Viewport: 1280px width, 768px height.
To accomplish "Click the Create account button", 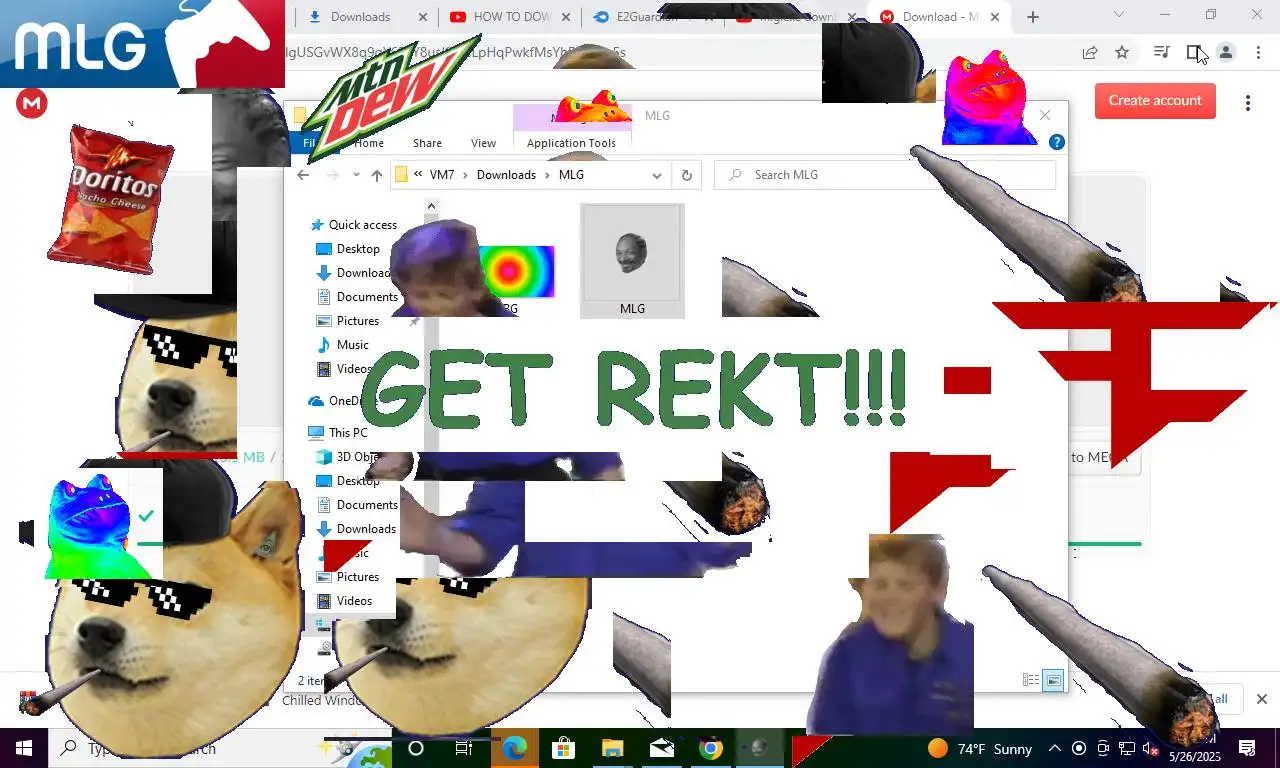I will (x=1155, y=101).
